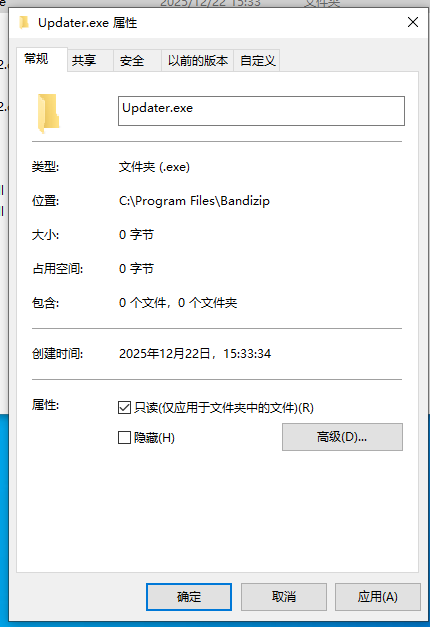
Task: Open the 共享 tab
Action: [x=90, y=60]
